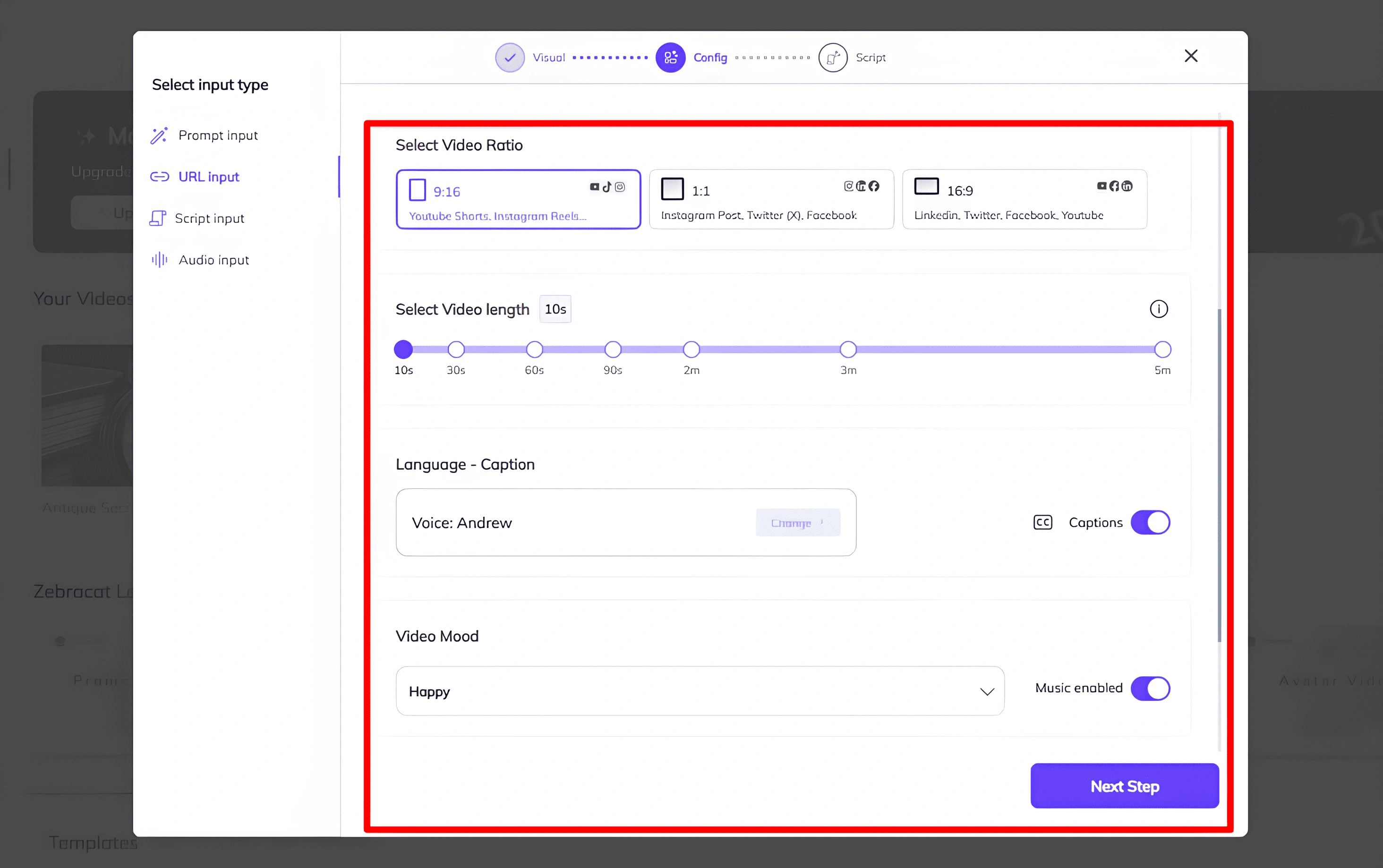Click the Facebook icon in 1:1 card
Viewport: 1383px width, 868px height.
pos(874,186)
